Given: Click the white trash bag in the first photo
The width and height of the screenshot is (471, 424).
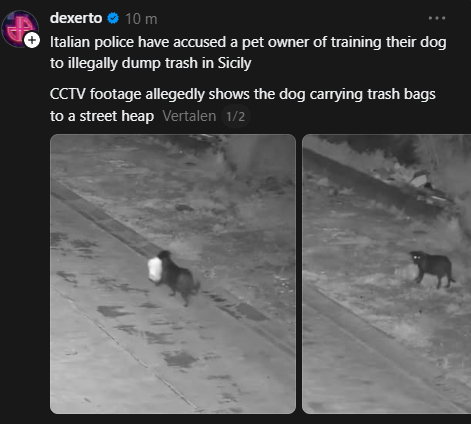Looking at the screenshot, I should pyautogui.click(x=155, y=269).
